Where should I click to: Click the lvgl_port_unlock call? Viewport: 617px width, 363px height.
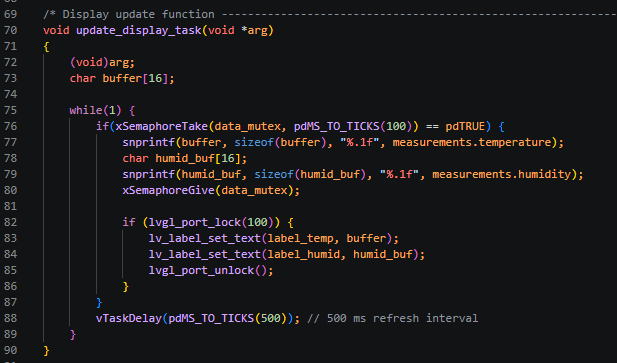coord(201,271)
